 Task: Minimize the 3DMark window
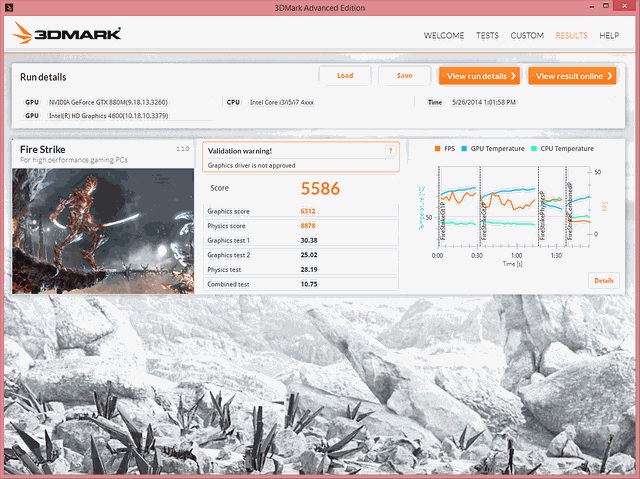(591, 7)
